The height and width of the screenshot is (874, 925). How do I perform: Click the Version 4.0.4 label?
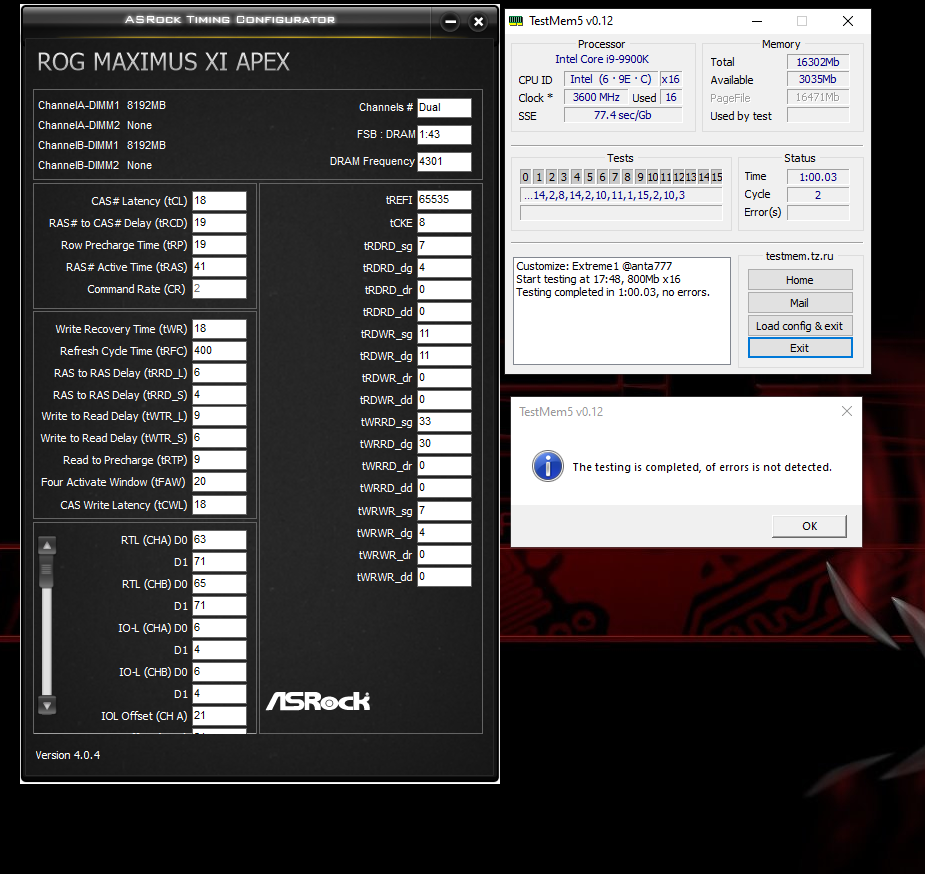[x=68, y=755]
